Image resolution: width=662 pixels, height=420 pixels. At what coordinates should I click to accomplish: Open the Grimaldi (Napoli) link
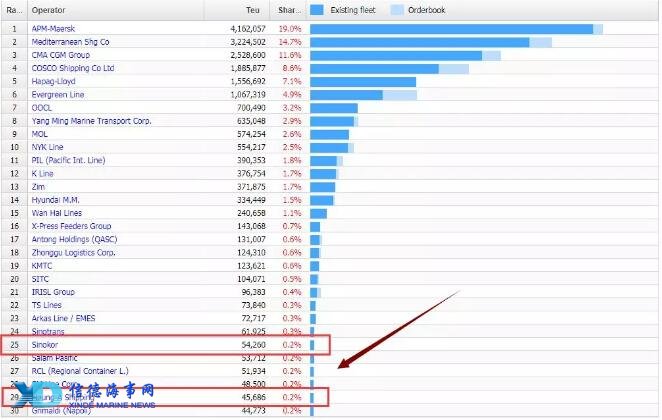click(x=61, y=410)
